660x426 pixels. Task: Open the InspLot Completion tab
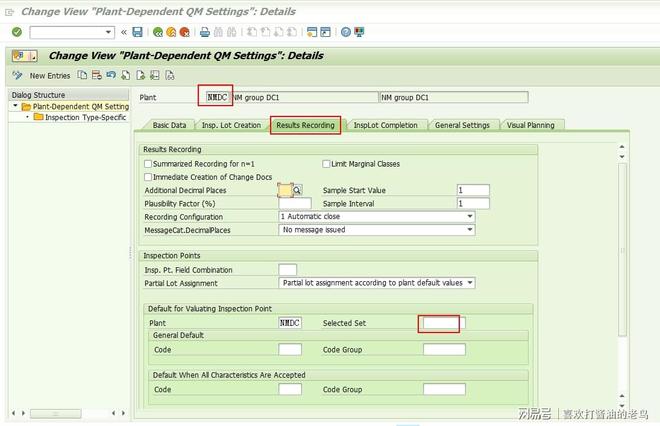(x=385, y=125)
